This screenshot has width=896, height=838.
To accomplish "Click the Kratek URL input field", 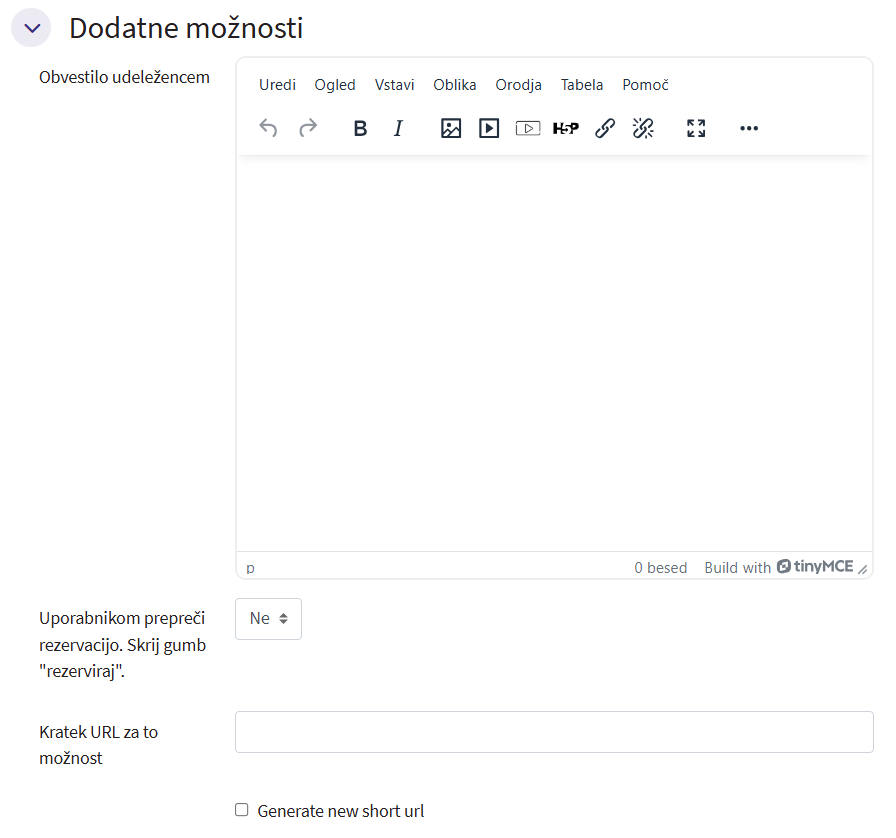I will click(554, 732).
